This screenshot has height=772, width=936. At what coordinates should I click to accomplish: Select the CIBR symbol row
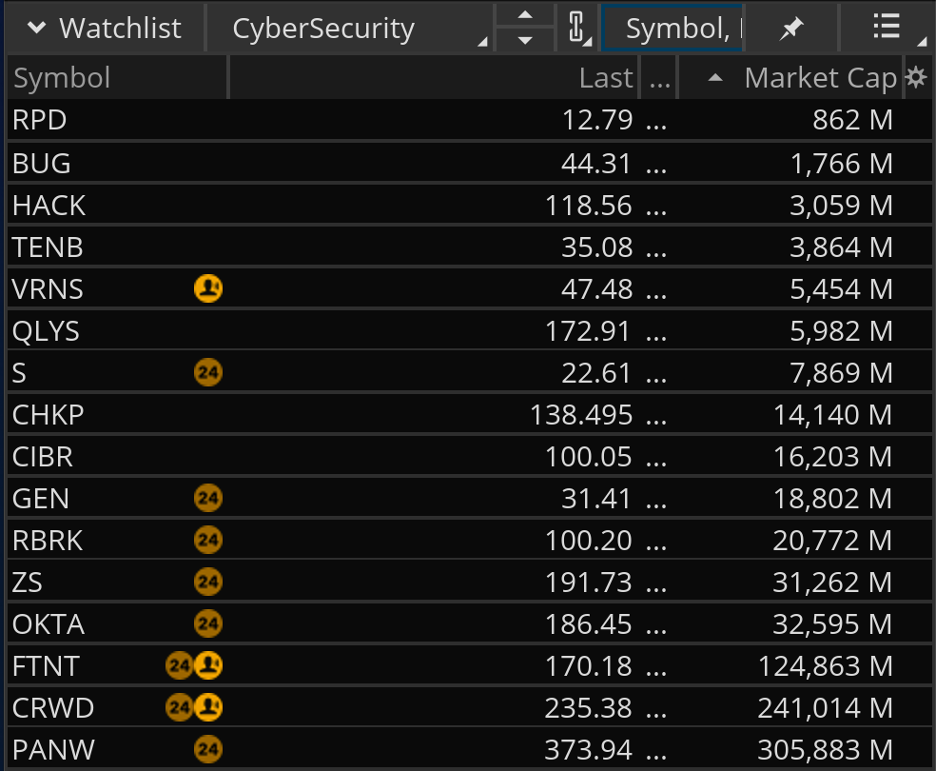[x=469, y=457]
